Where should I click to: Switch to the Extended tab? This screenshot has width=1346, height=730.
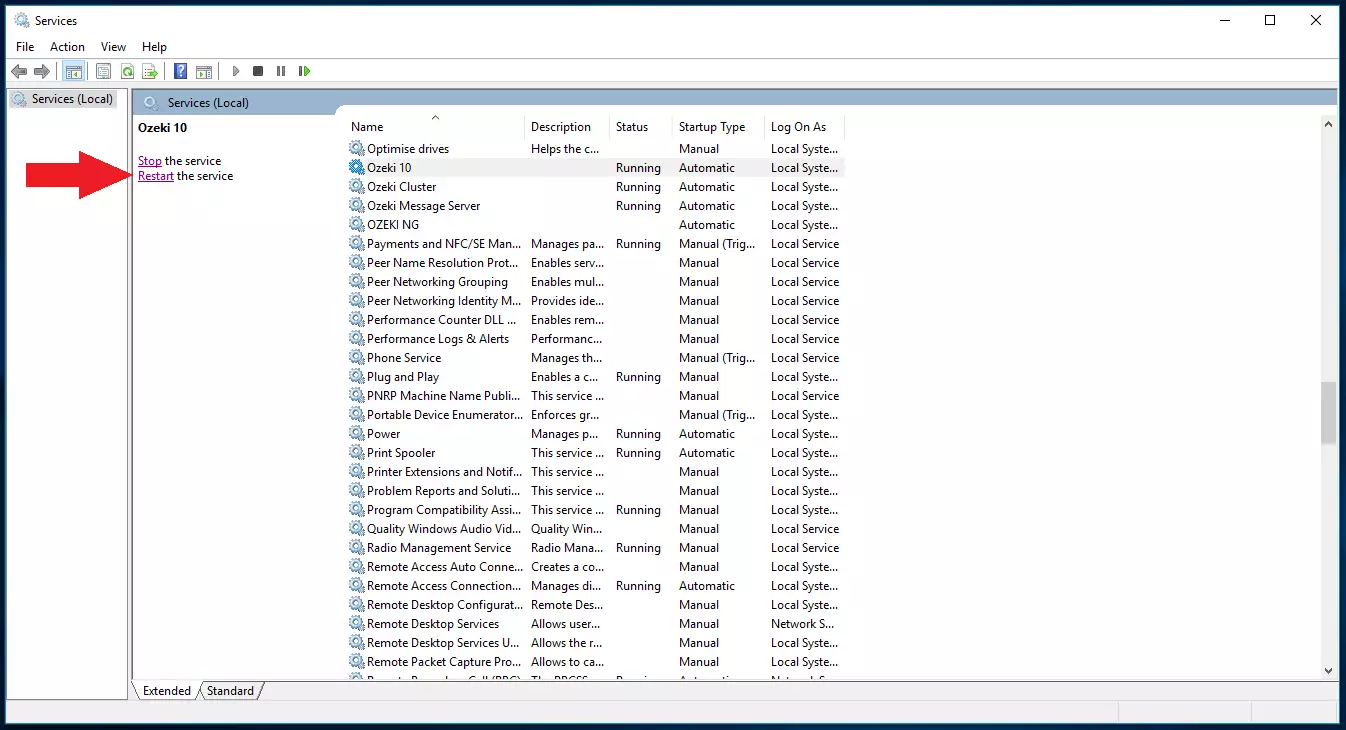pyautogui.click(x=166, y=691)
